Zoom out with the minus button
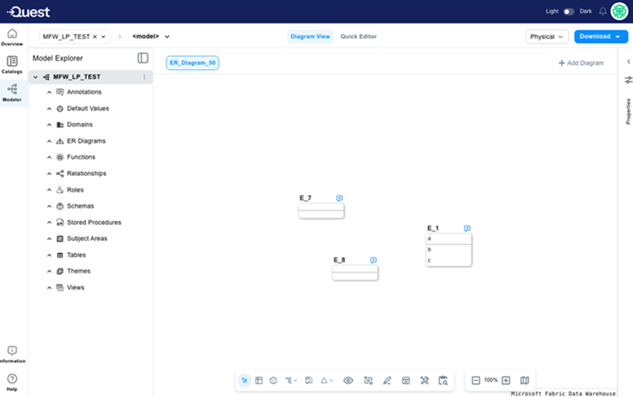The height and width of the screenshot is (397, 633). tap(476, 380)
